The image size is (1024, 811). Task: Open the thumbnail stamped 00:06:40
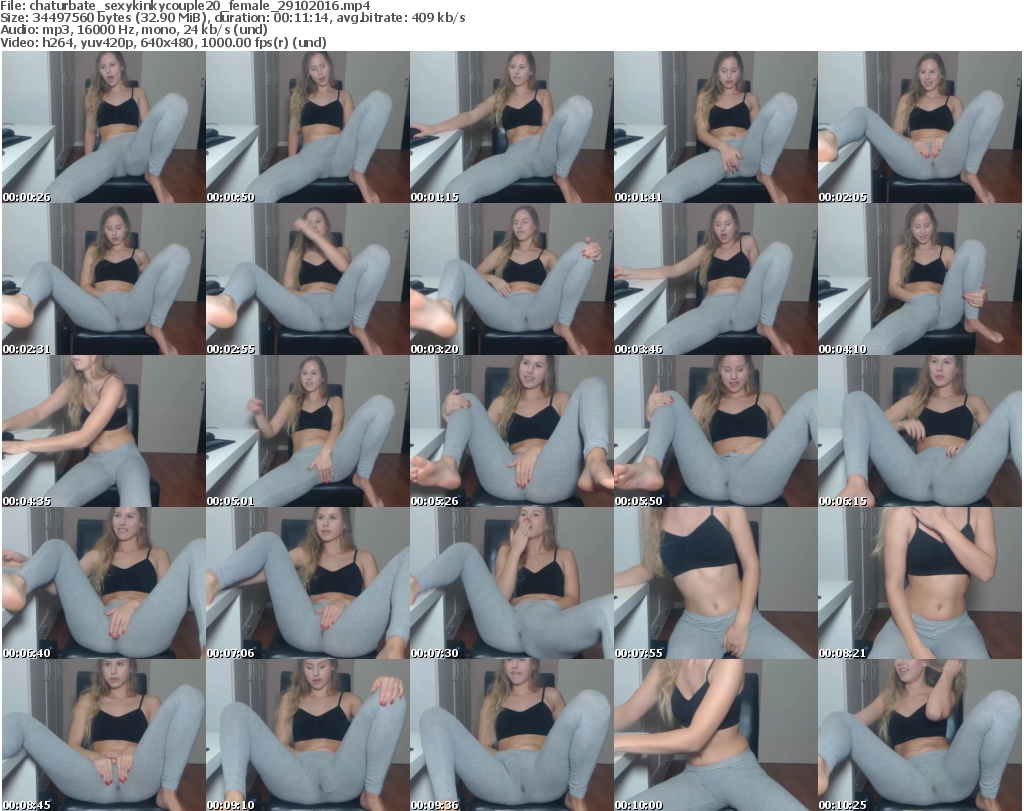104,583
